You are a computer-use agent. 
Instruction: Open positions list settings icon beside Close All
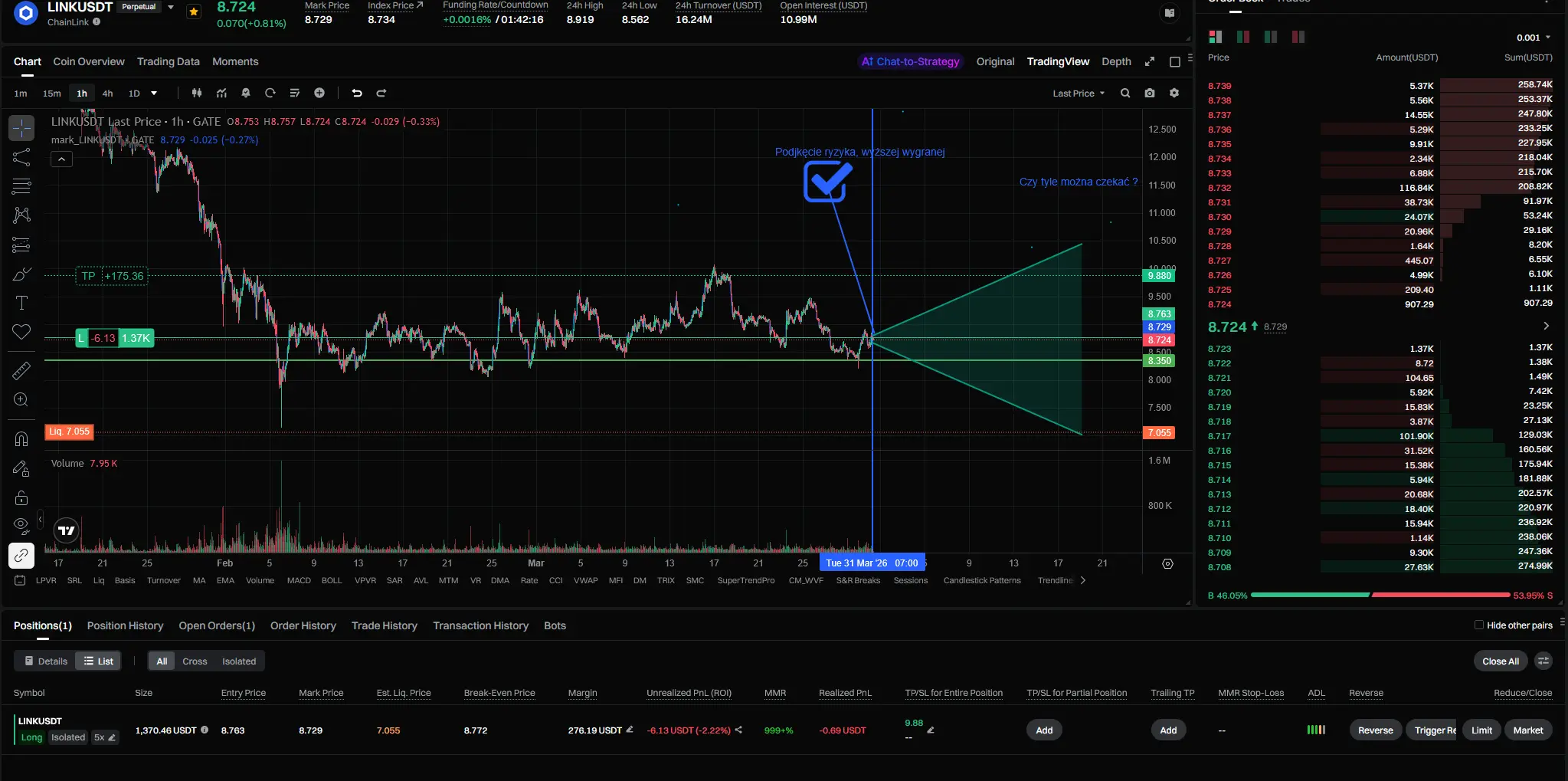(1543, 661)
